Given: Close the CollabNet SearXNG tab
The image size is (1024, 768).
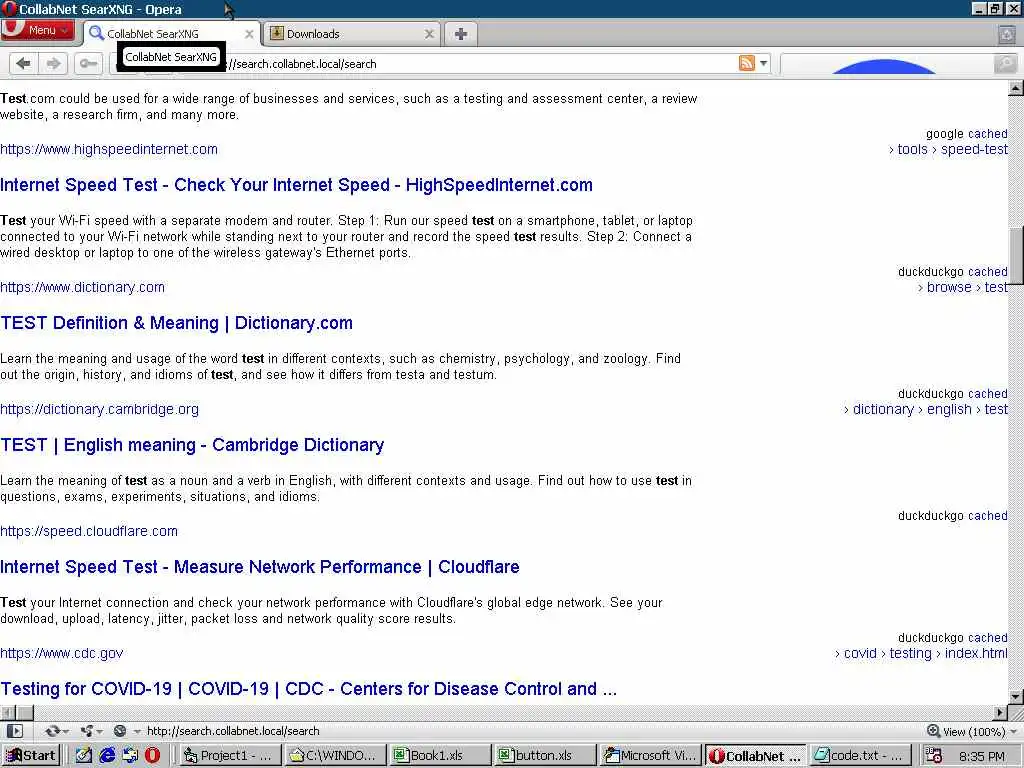Looking at the screenshot, I should (249, 34).
